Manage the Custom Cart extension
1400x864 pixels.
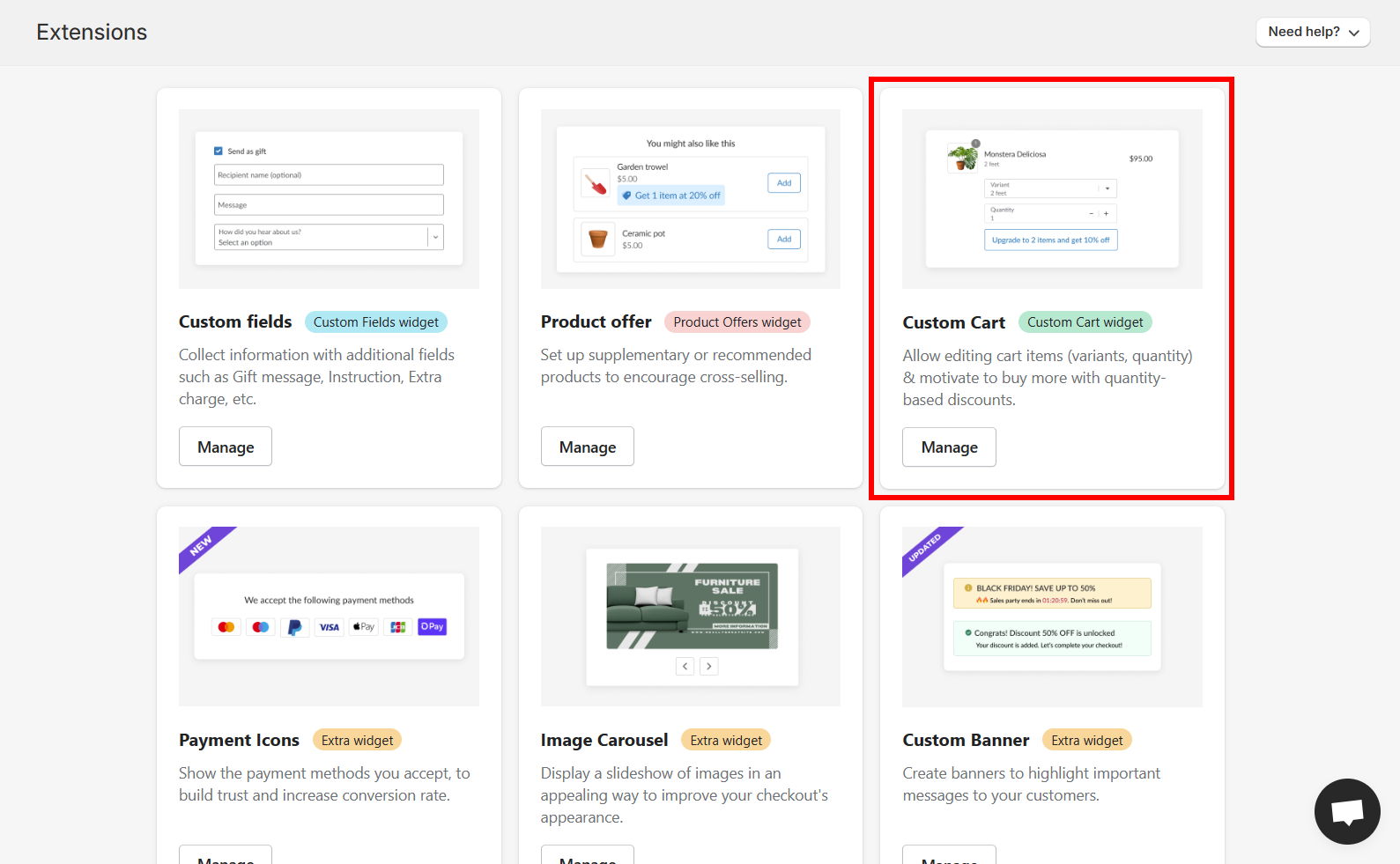[x=949, y=447]
